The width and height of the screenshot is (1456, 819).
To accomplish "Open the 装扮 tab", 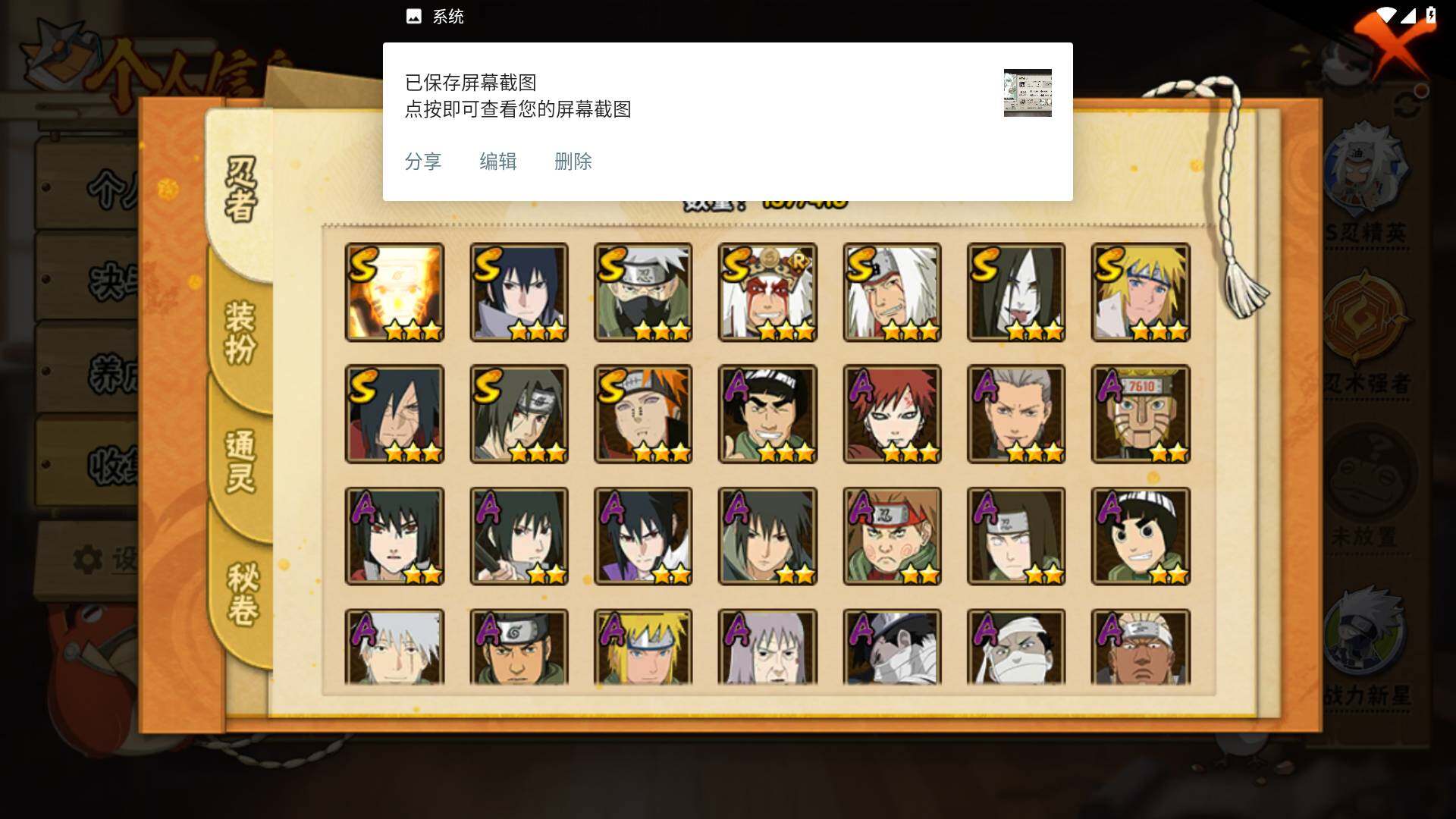I will [x=241, y=332].
